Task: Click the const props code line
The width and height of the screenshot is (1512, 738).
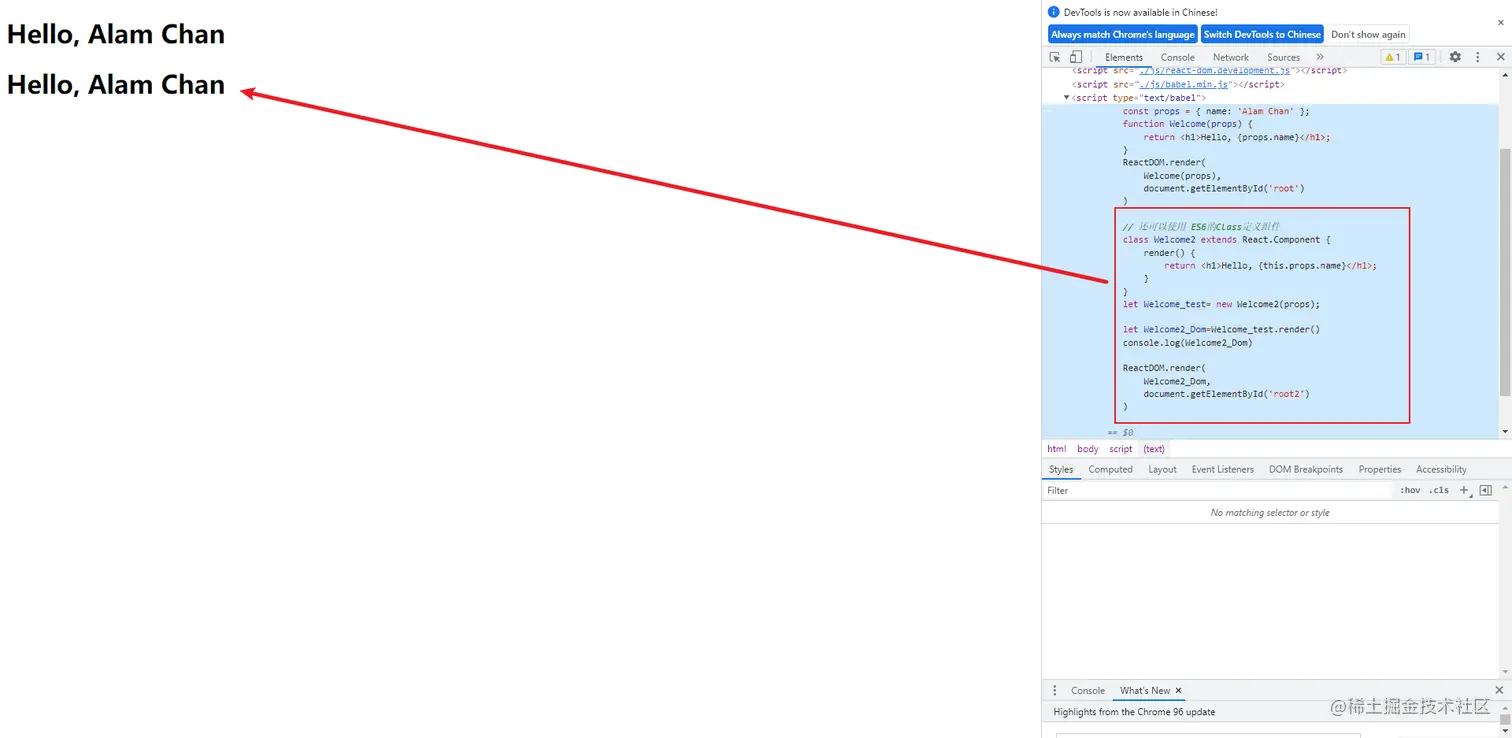Action: pyautogui.click(x=1216, y=111)
